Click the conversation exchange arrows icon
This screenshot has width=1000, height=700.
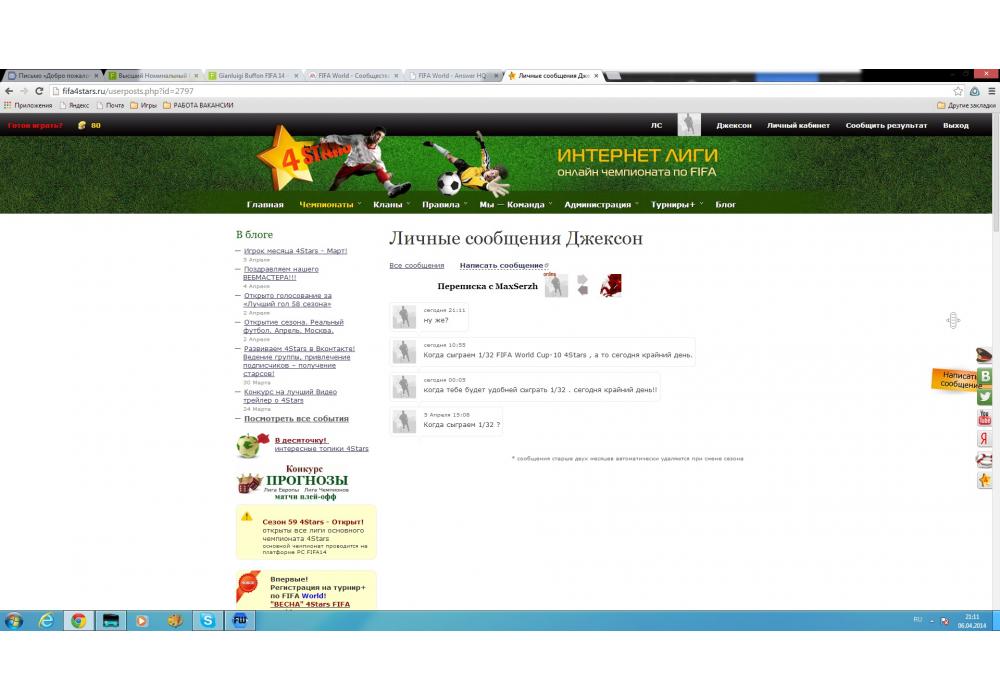582,285
